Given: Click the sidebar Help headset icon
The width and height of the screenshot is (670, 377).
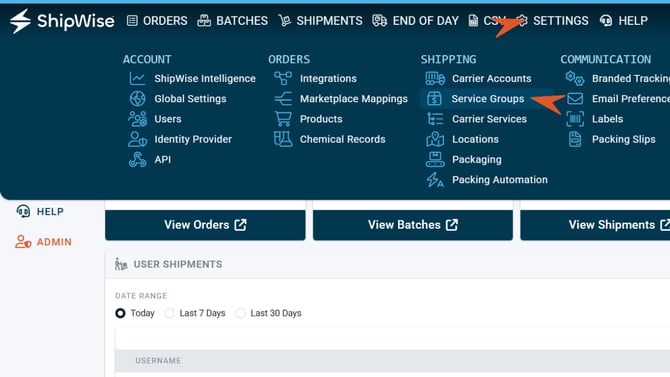Looking at the screenshot, I should coord(23,211).
